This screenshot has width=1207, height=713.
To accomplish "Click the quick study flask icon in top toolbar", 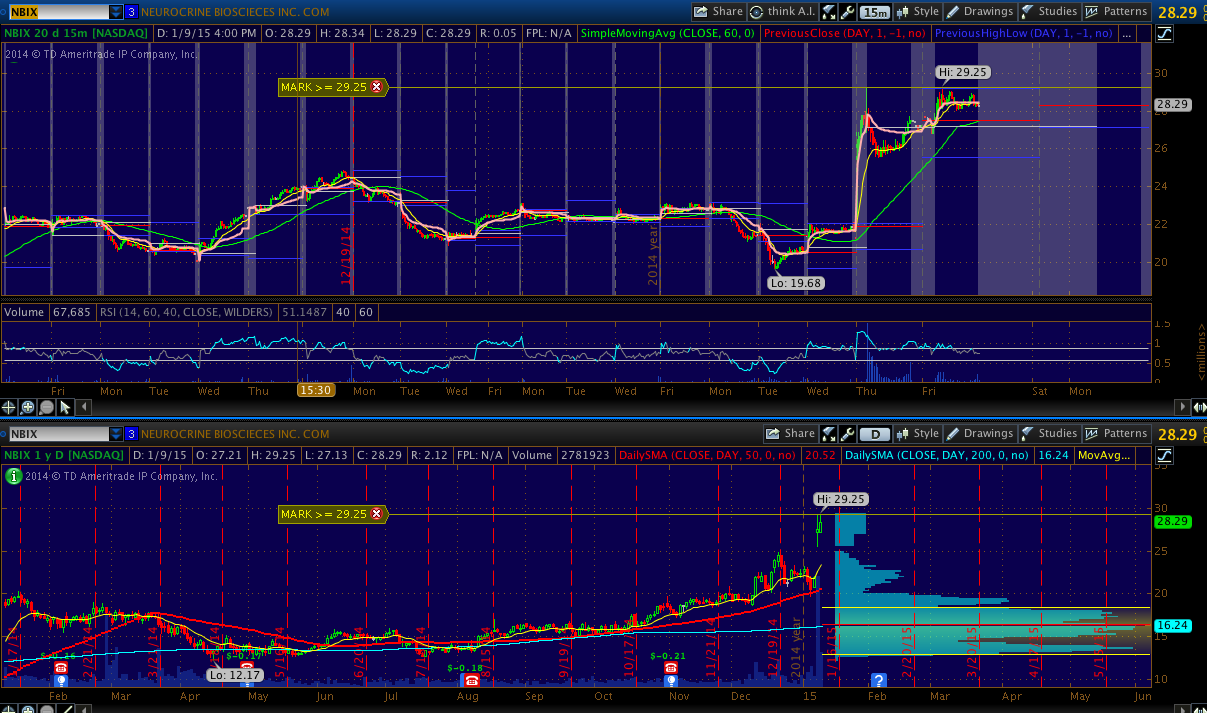I will [827, 12].
